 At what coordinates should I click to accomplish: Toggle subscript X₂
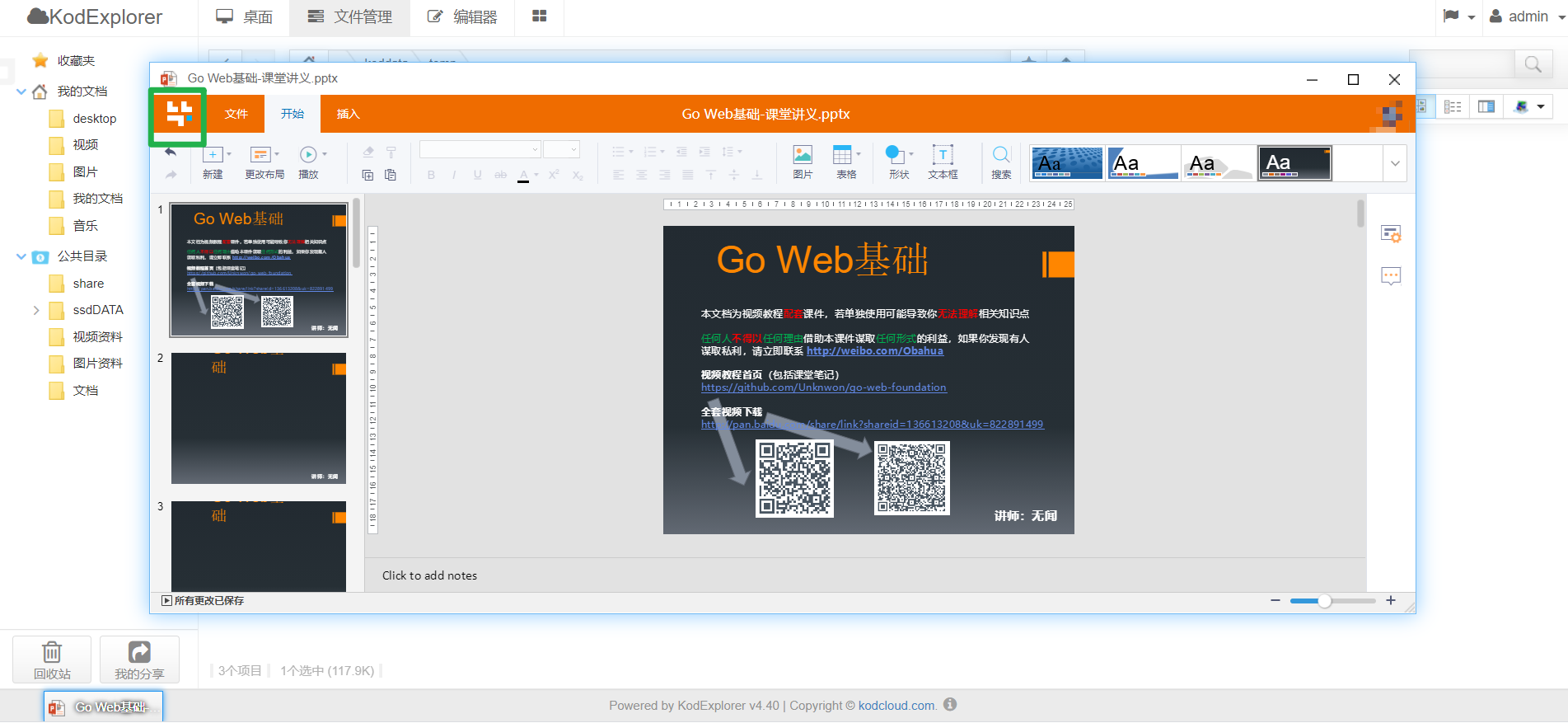[578, 175]
